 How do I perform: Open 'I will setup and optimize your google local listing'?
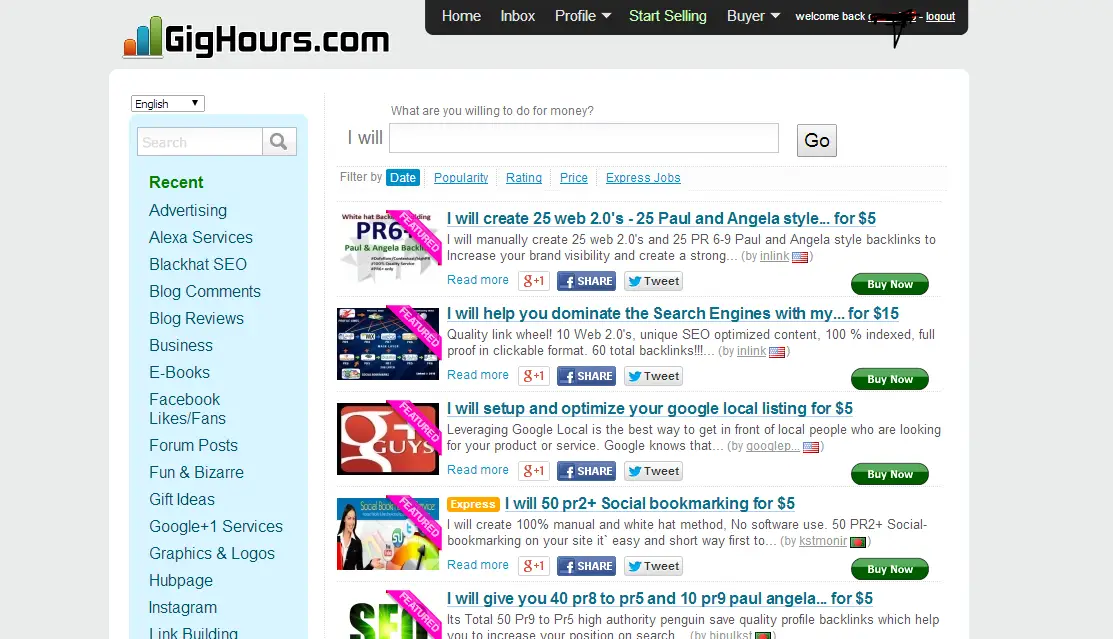click(x=649, y=409)
